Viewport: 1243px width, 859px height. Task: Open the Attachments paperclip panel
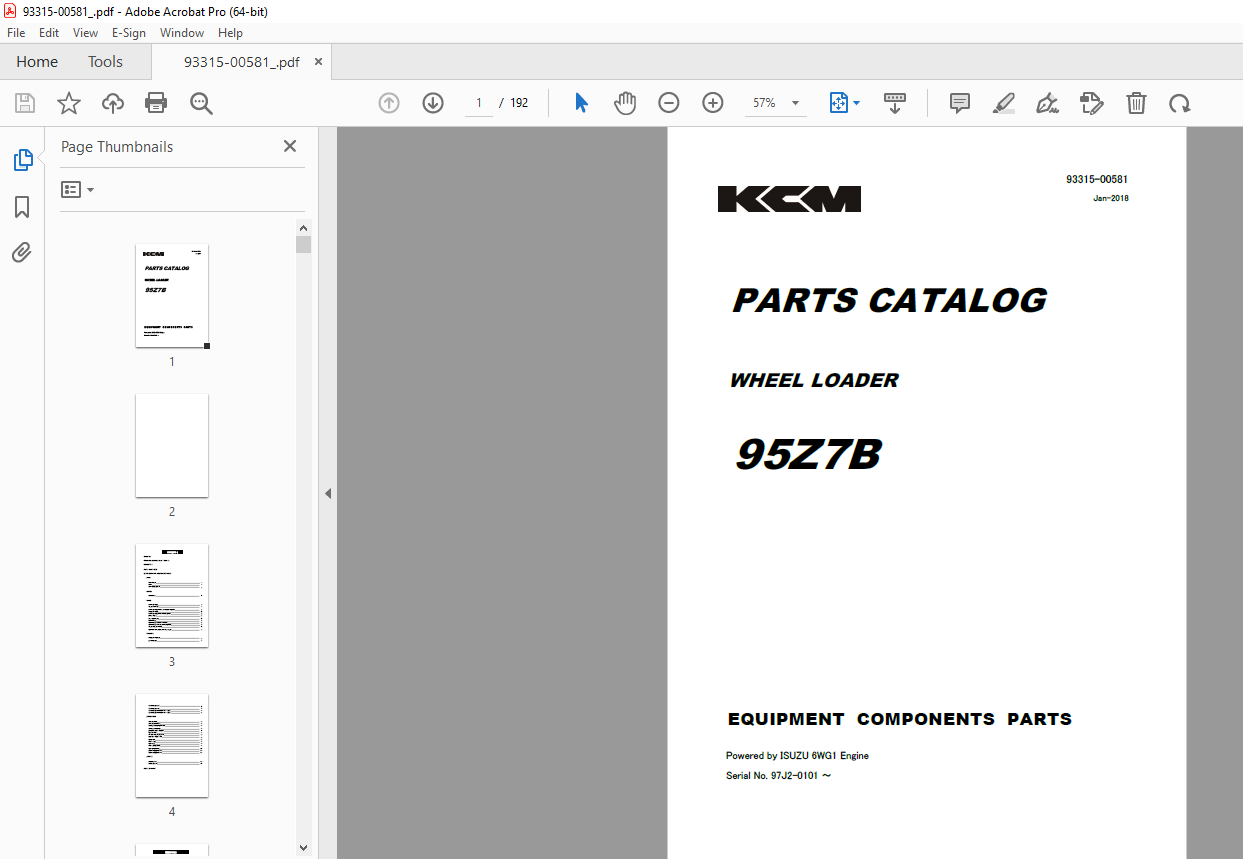(x=22, y=252)
